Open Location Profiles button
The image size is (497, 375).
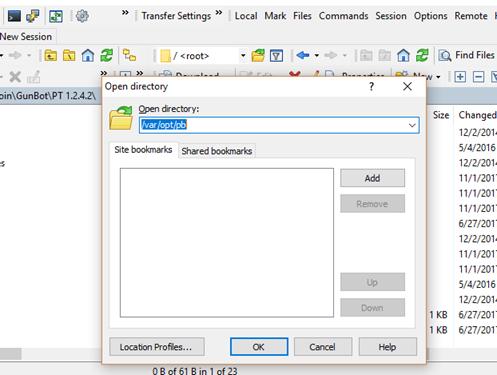click(156, 347)
